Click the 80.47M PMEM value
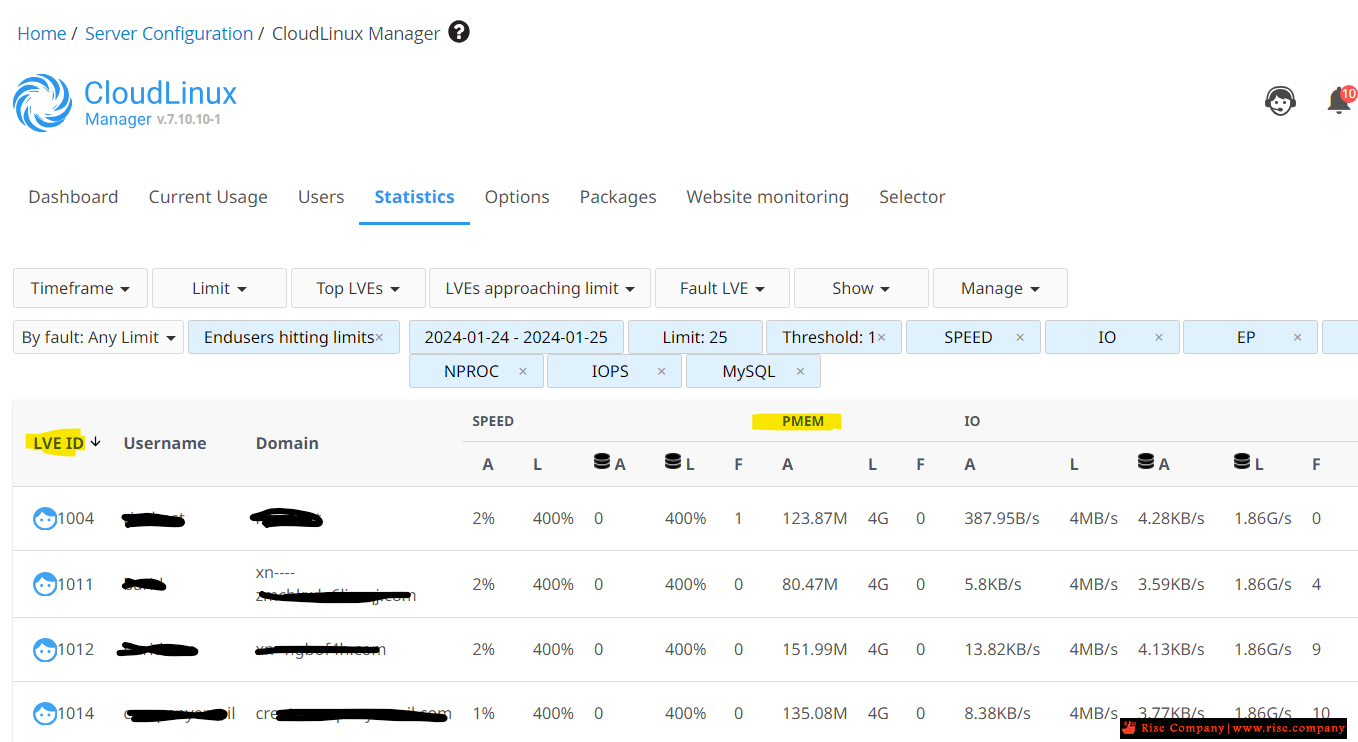This screenshot has width=1358, height=742. click(x=810, y=584)
